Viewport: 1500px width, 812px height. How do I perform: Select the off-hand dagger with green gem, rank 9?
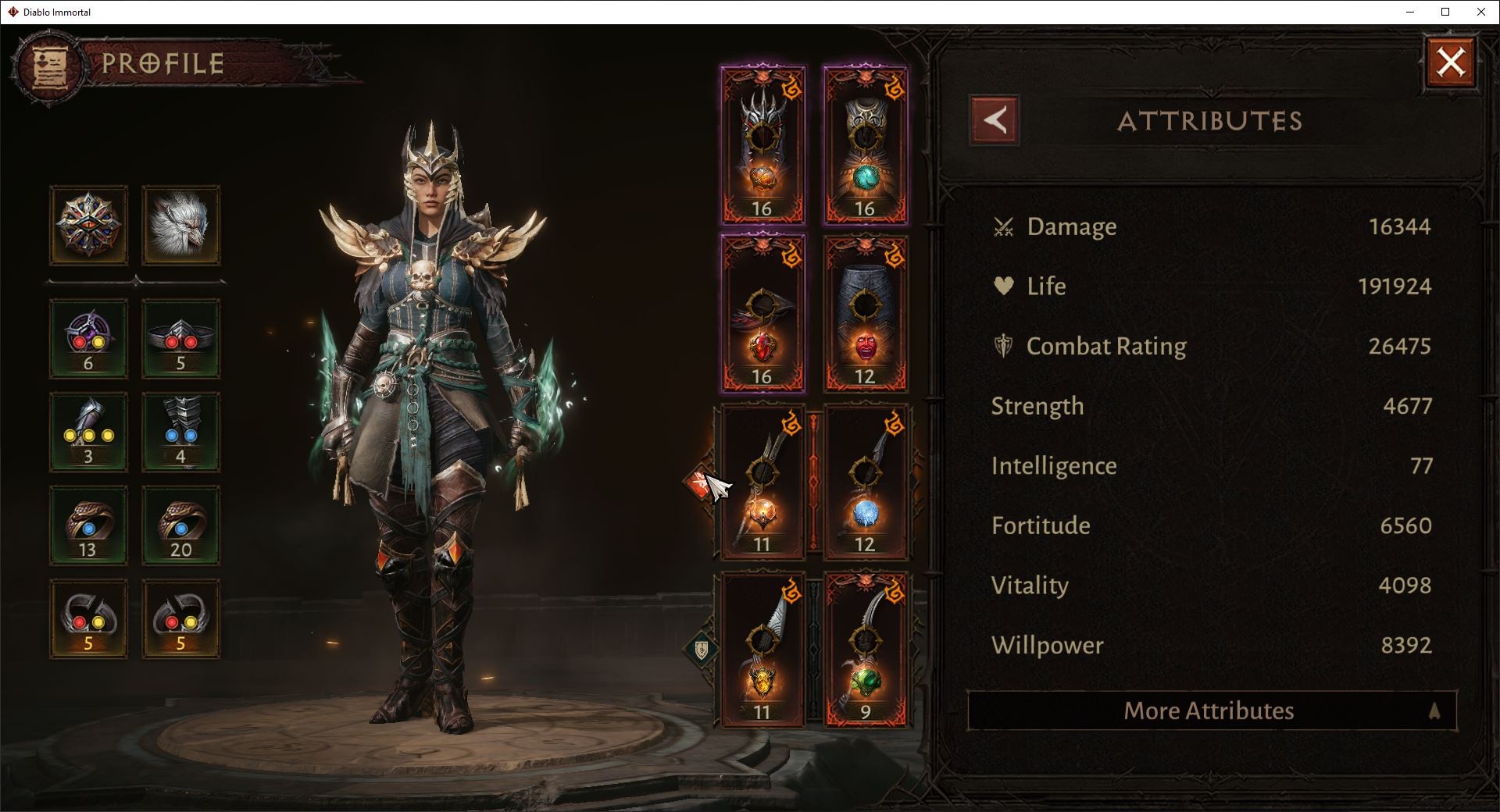point(865,650)
